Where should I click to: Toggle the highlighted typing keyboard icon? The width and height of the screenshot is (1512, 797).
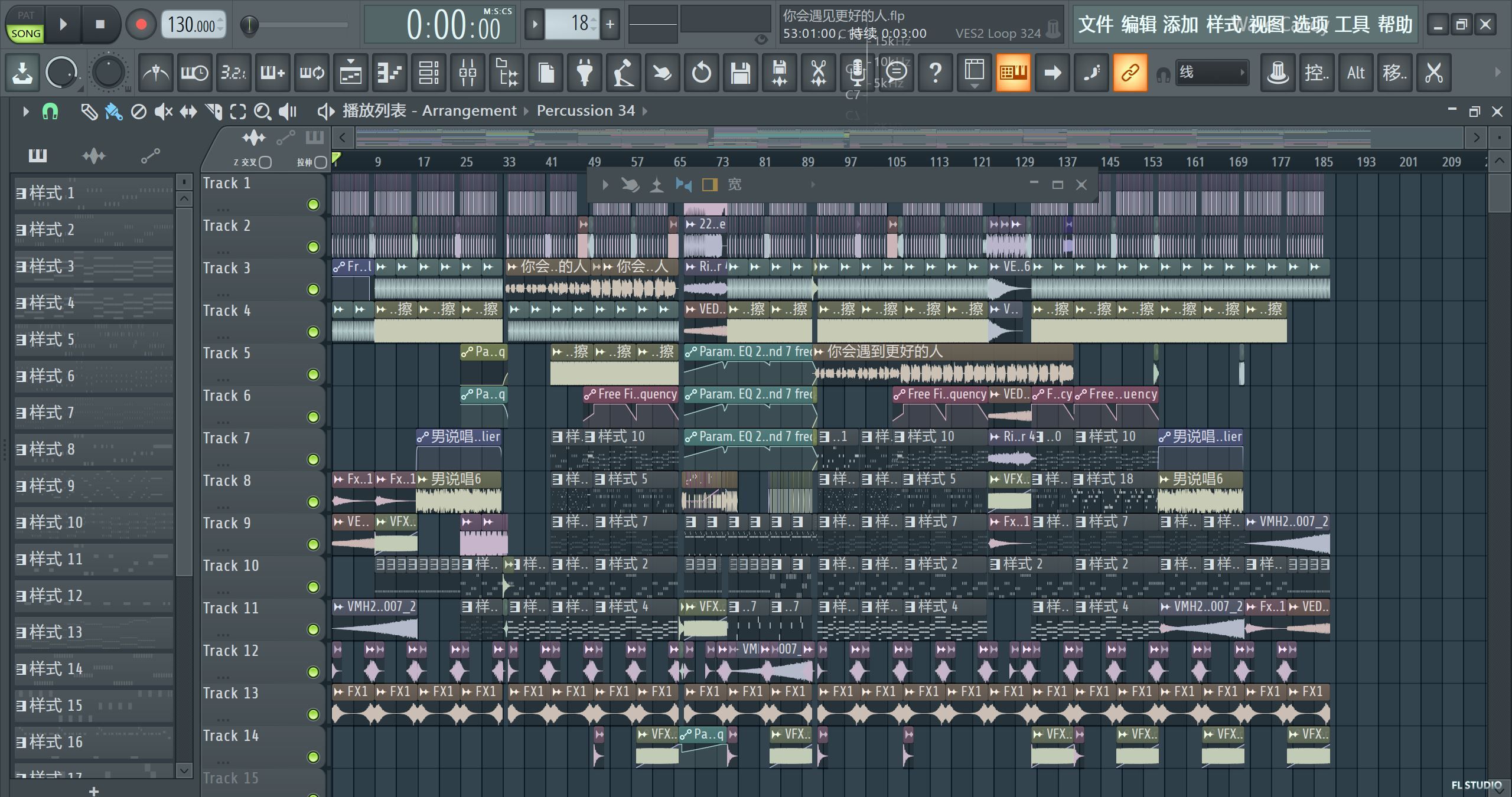1014,73
